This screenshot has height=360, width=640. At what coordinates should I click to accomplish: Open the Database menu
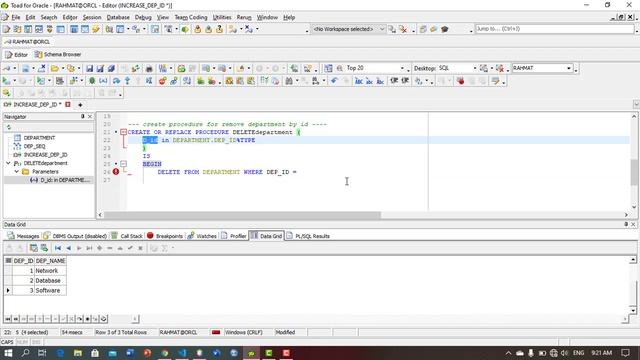tap(118, 17)
